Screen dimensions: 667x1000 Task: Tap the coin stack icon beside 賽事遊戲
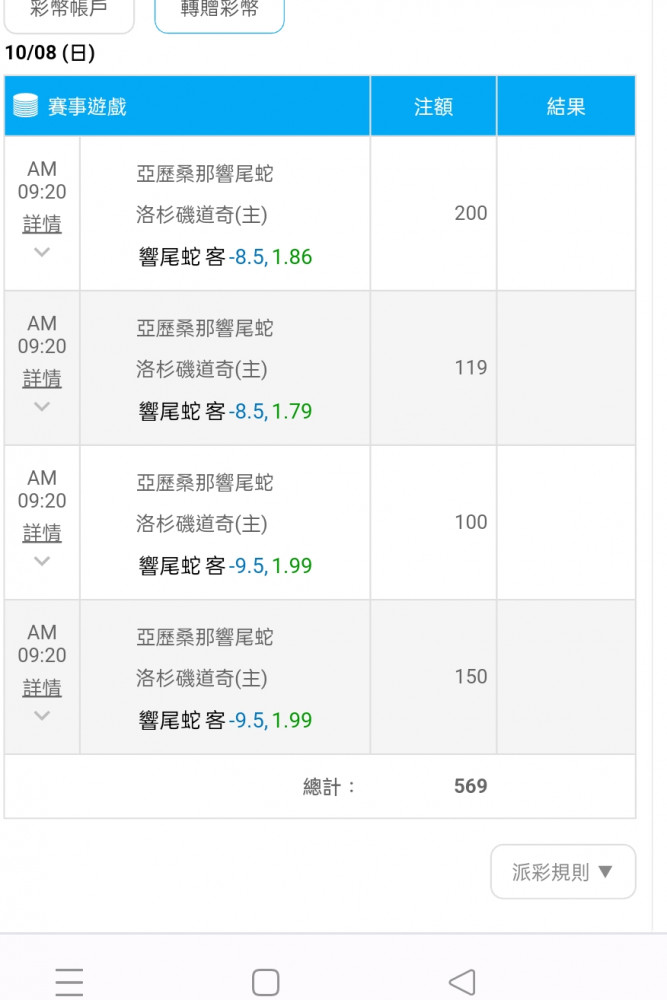tap(26, 106)
